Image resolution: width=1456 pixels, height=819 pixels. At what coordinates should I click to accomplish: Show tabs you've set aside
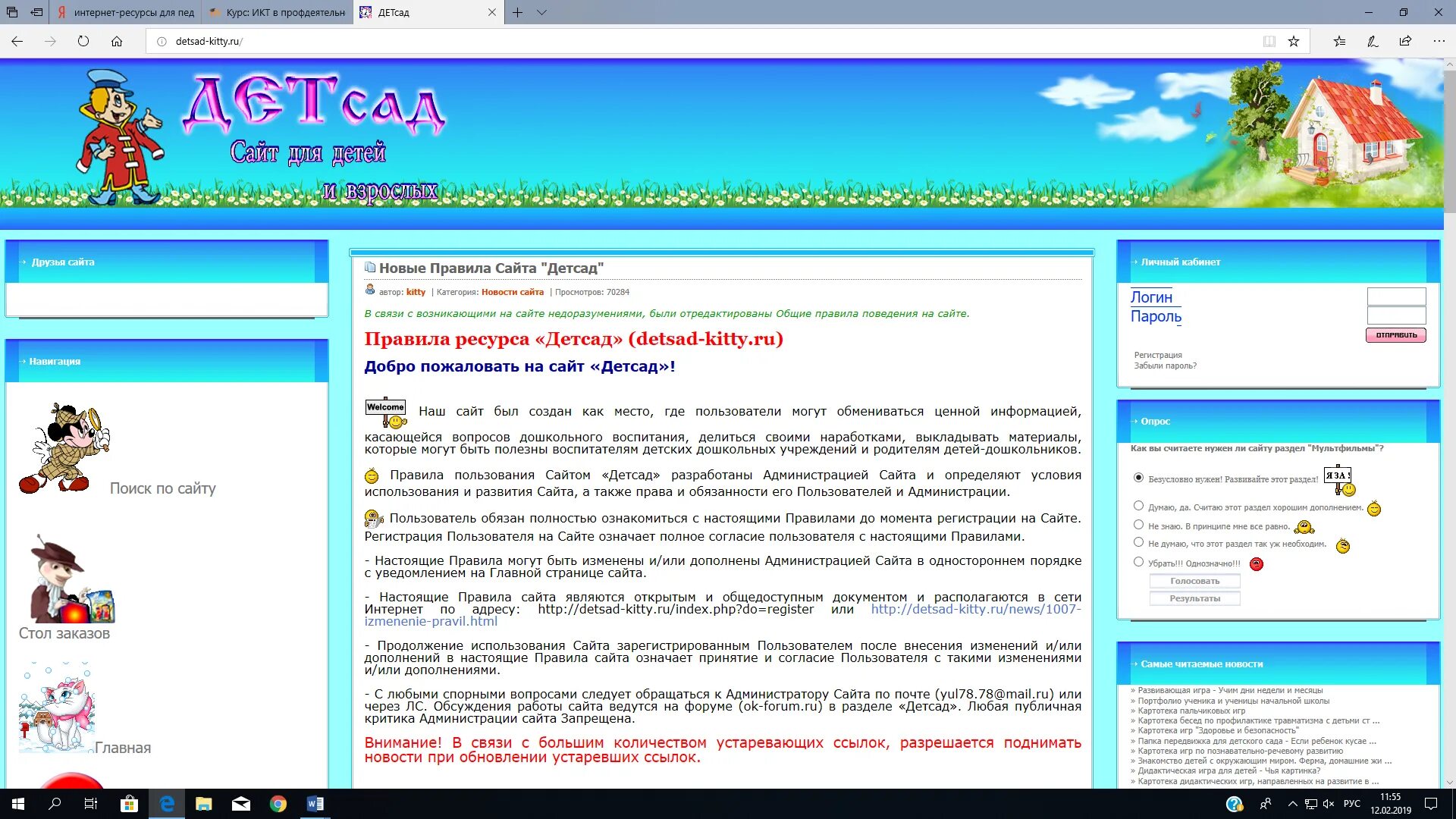pos(11,12)
